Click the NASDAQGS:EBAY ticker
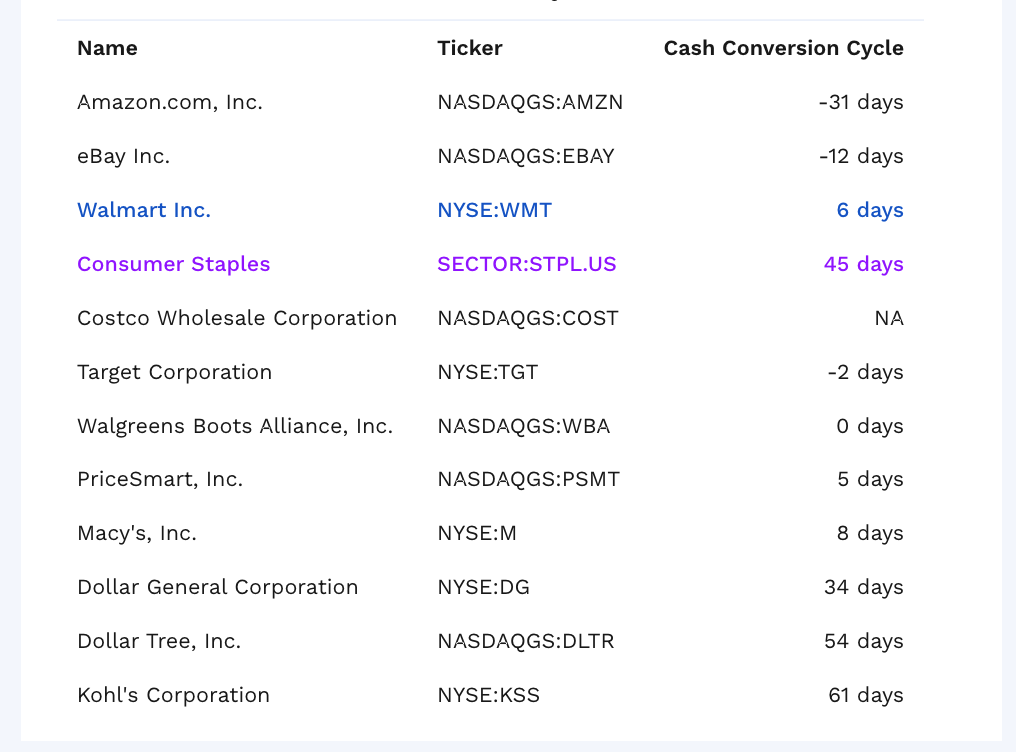 [x=525, y=156]
